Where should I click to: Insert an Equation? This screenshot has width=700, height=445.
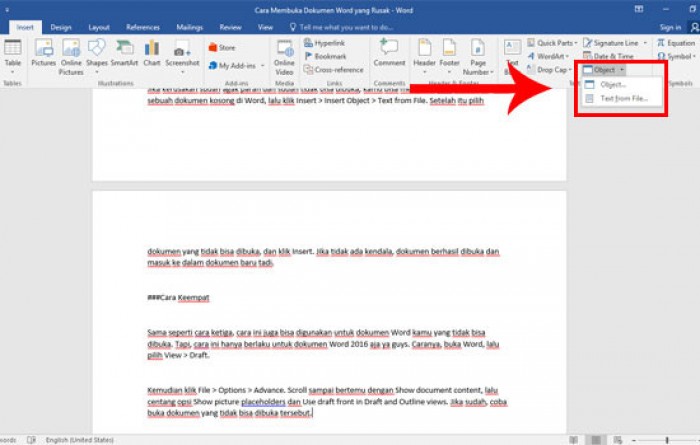pyautogui.click(x=676, y=43)
